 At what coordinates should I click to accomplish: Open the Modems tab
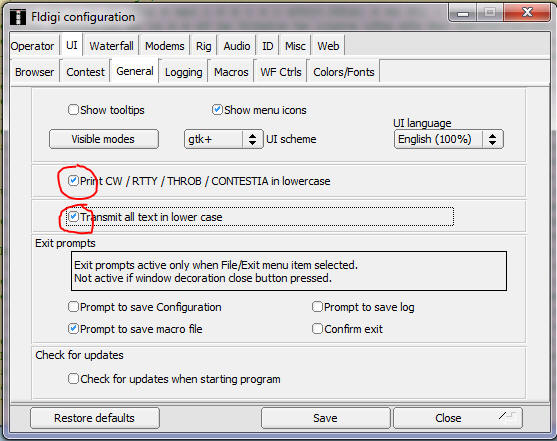tap(164, 46)
